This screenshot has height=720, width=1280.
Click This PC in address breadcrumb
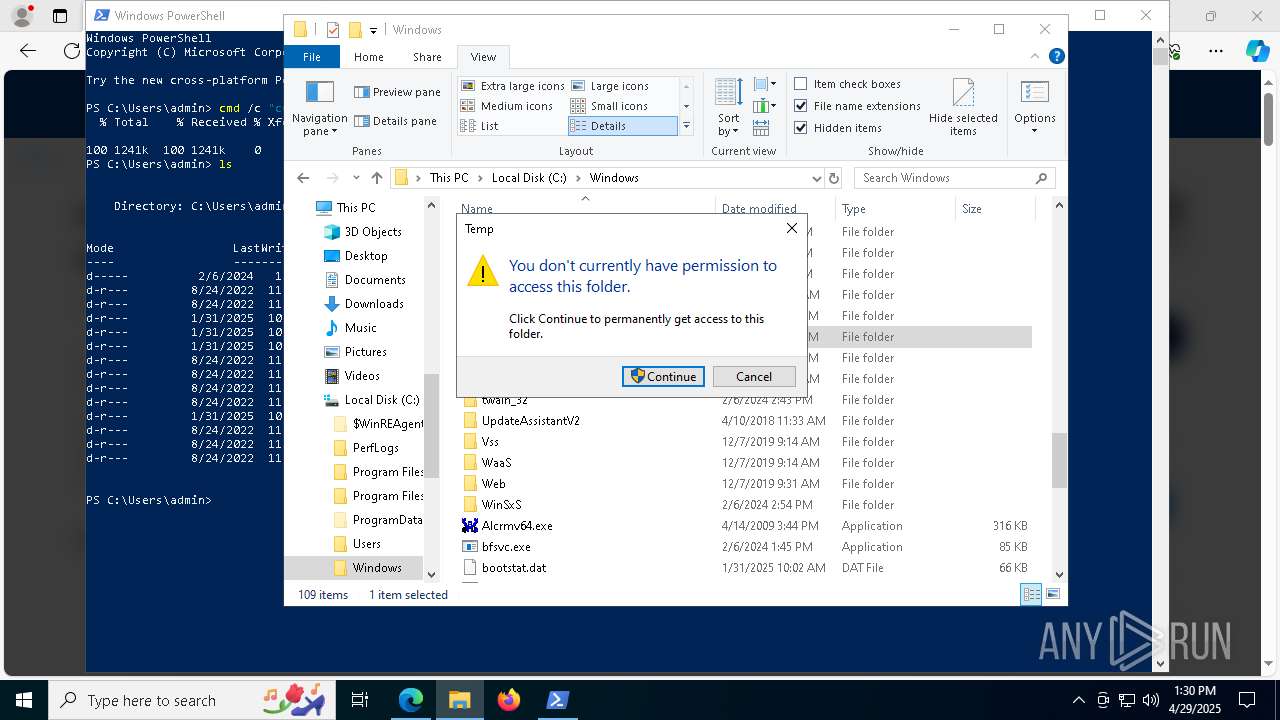click(x=449, y=178)
